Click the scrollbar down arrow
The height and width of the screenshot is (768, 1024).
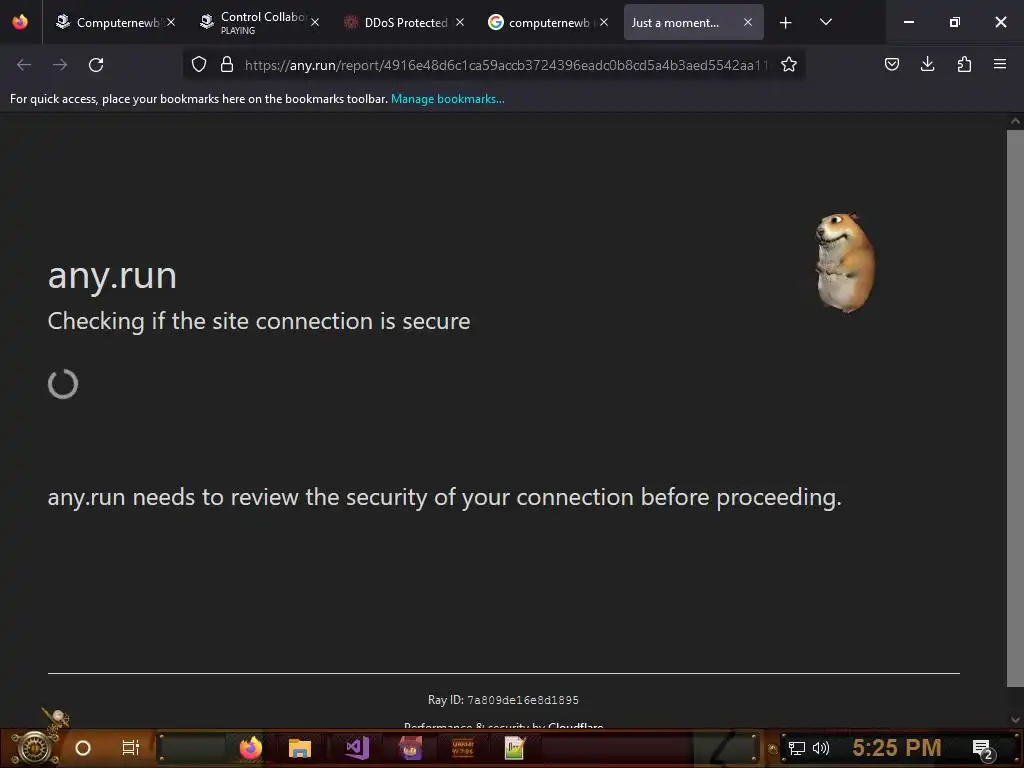pos(1015,720)
